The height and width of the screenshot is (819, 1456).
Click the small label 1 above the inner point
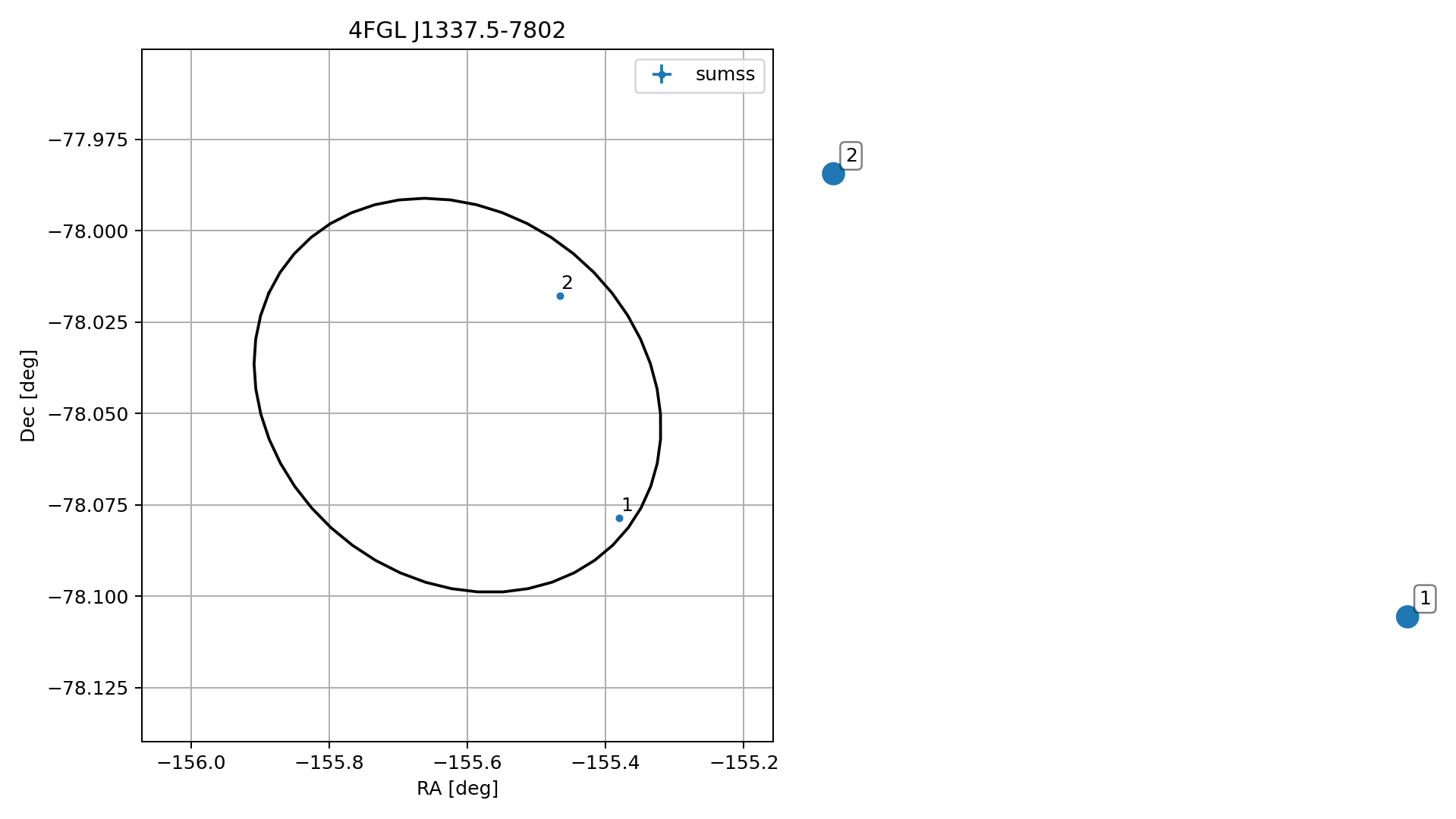click(x=627, y=505)
